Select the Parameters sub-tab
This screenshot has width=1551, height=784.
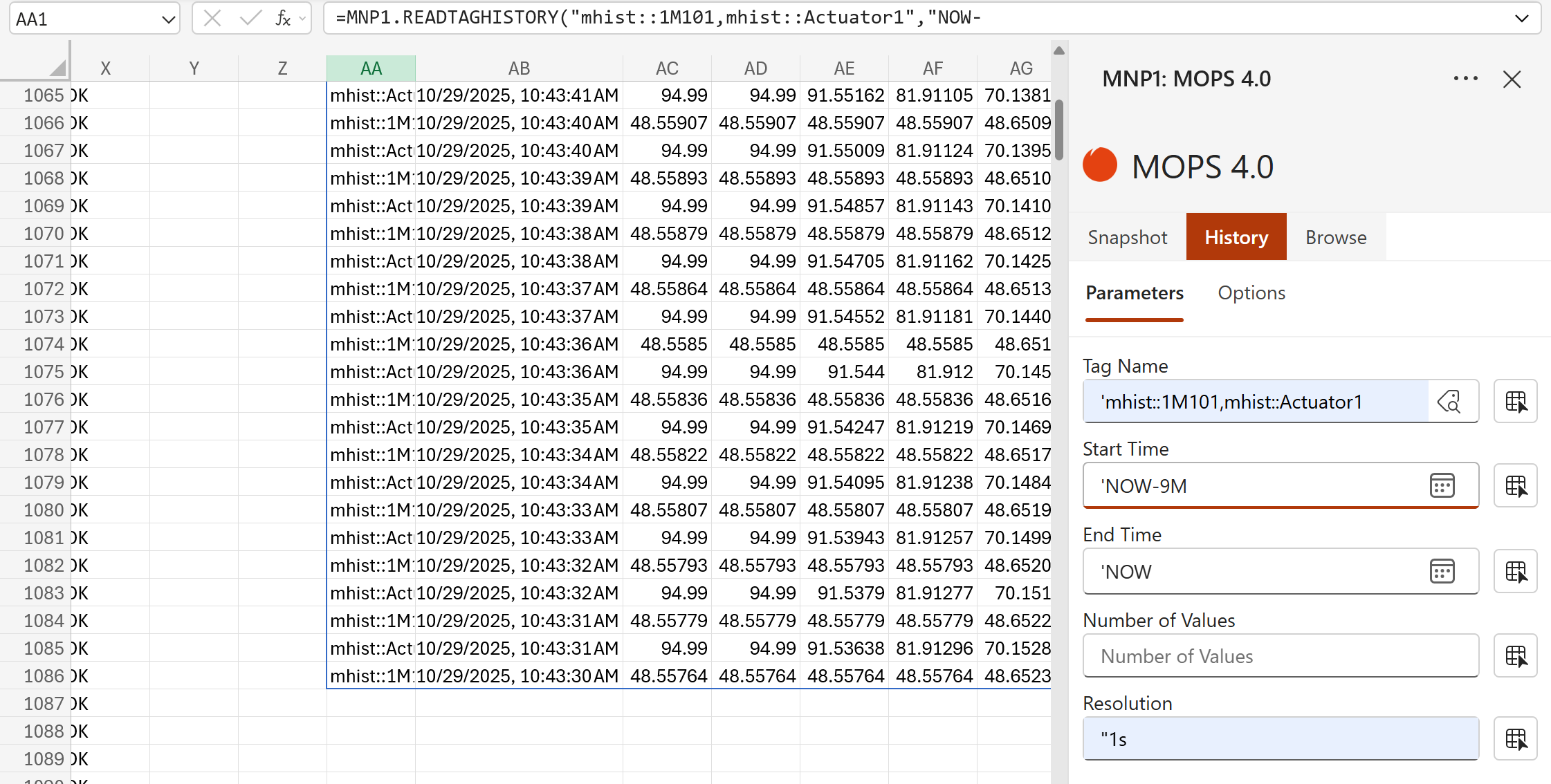(x=1134, y=292)
